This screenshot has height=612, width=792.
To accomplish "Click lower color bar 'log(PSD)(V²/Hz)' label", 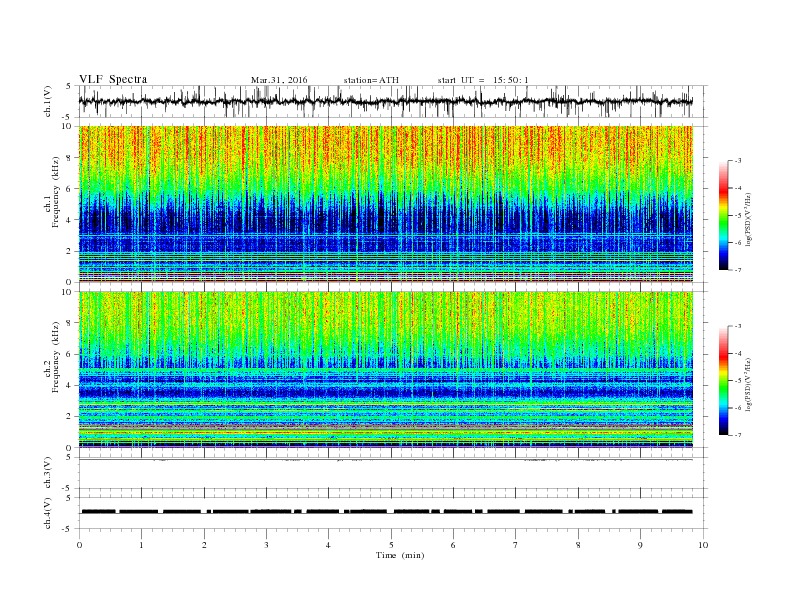I will pos(749,383).
